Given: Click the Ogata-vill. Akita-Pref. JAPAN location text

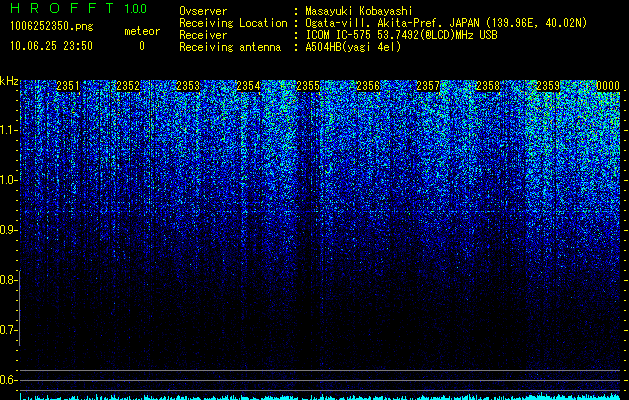Looking at the screenshot, I should pos(446,23).
